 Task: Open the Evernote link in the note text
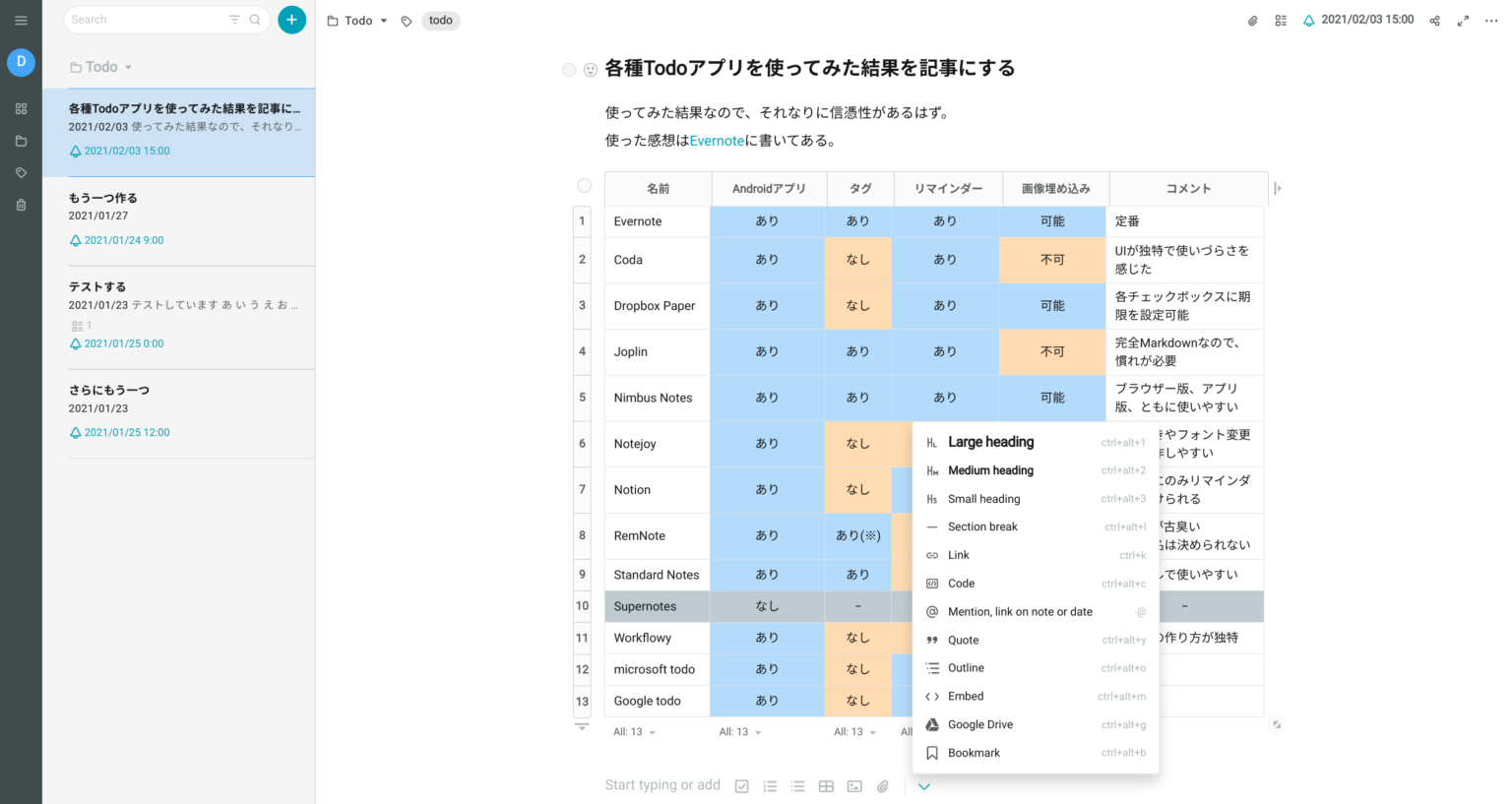(717, 140)
